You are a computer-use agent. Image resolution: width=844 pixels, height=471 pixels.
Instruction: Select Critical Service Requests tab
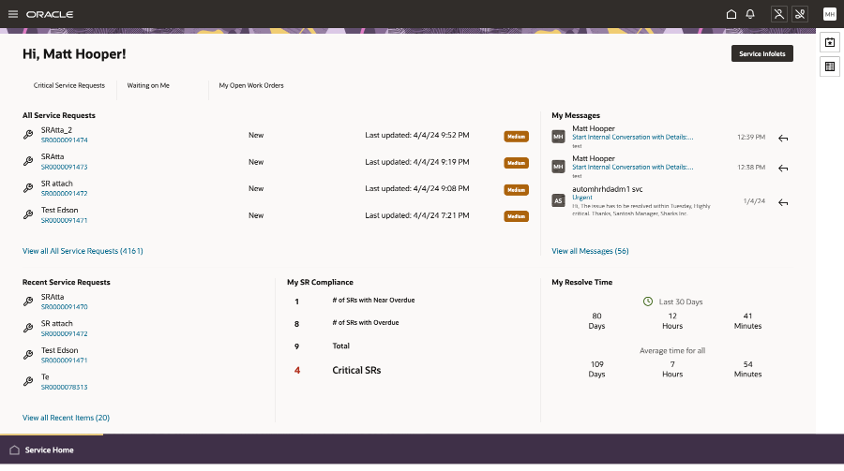tap(69, 85)
